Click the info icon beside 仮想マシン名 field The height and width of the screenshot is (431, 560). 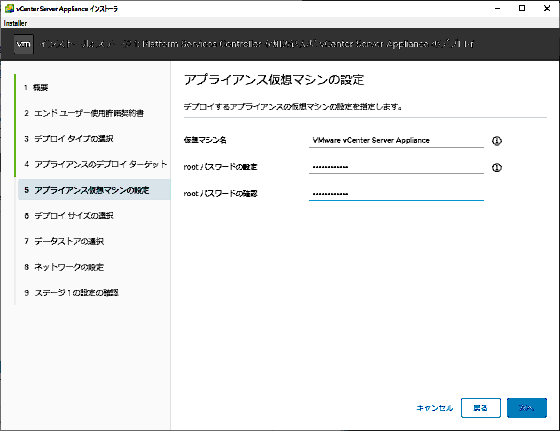(x=497, y=141)
